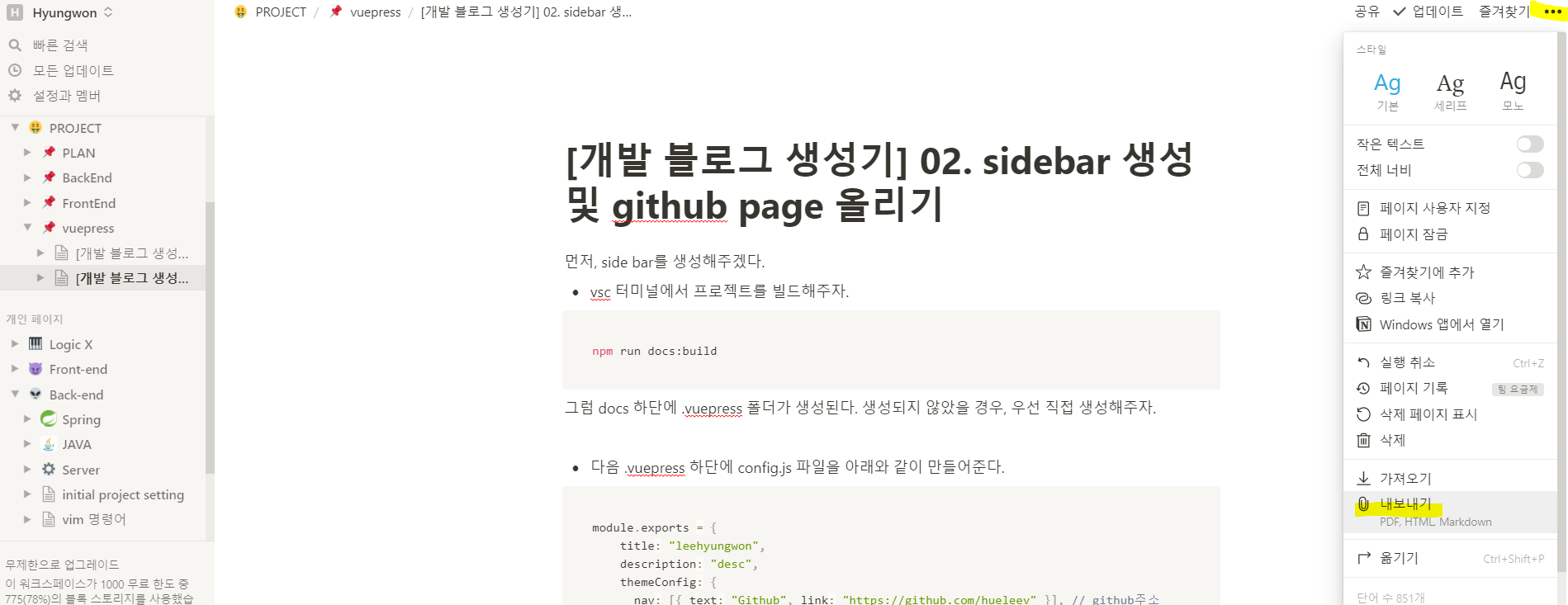Viewport: 1568px width, 605px height.
Task: Click the Back-end alien emoji icon
Action: click(x=36, y=395)
